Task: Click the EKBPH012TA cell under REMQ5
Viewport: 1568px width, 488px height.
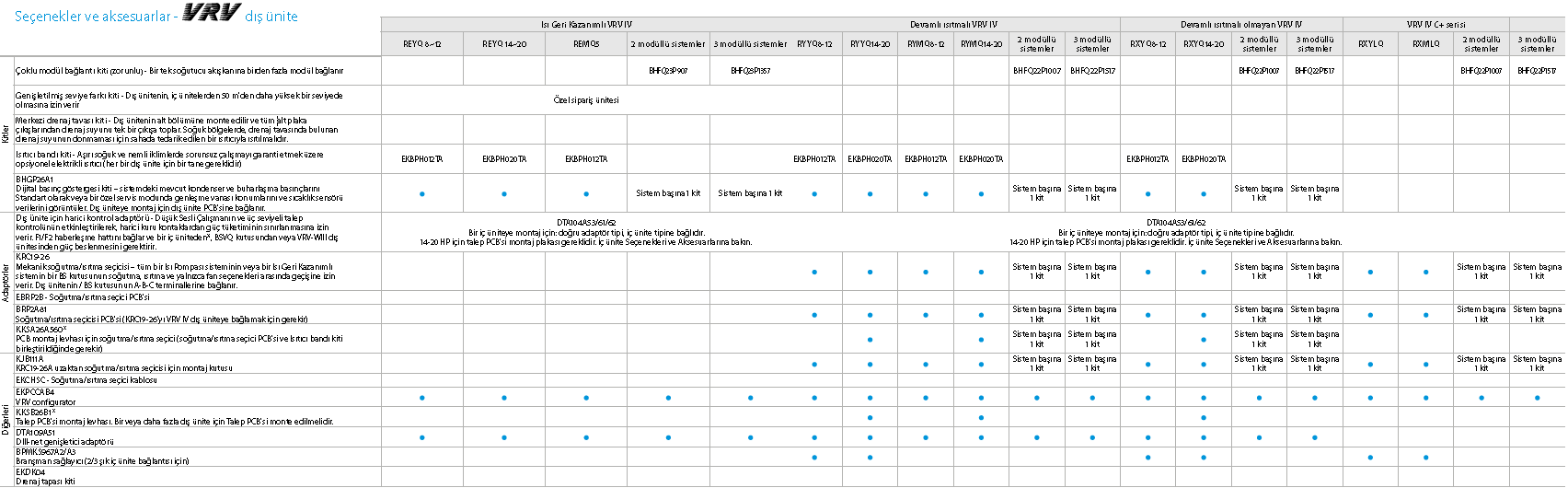Action: [586, 159]
